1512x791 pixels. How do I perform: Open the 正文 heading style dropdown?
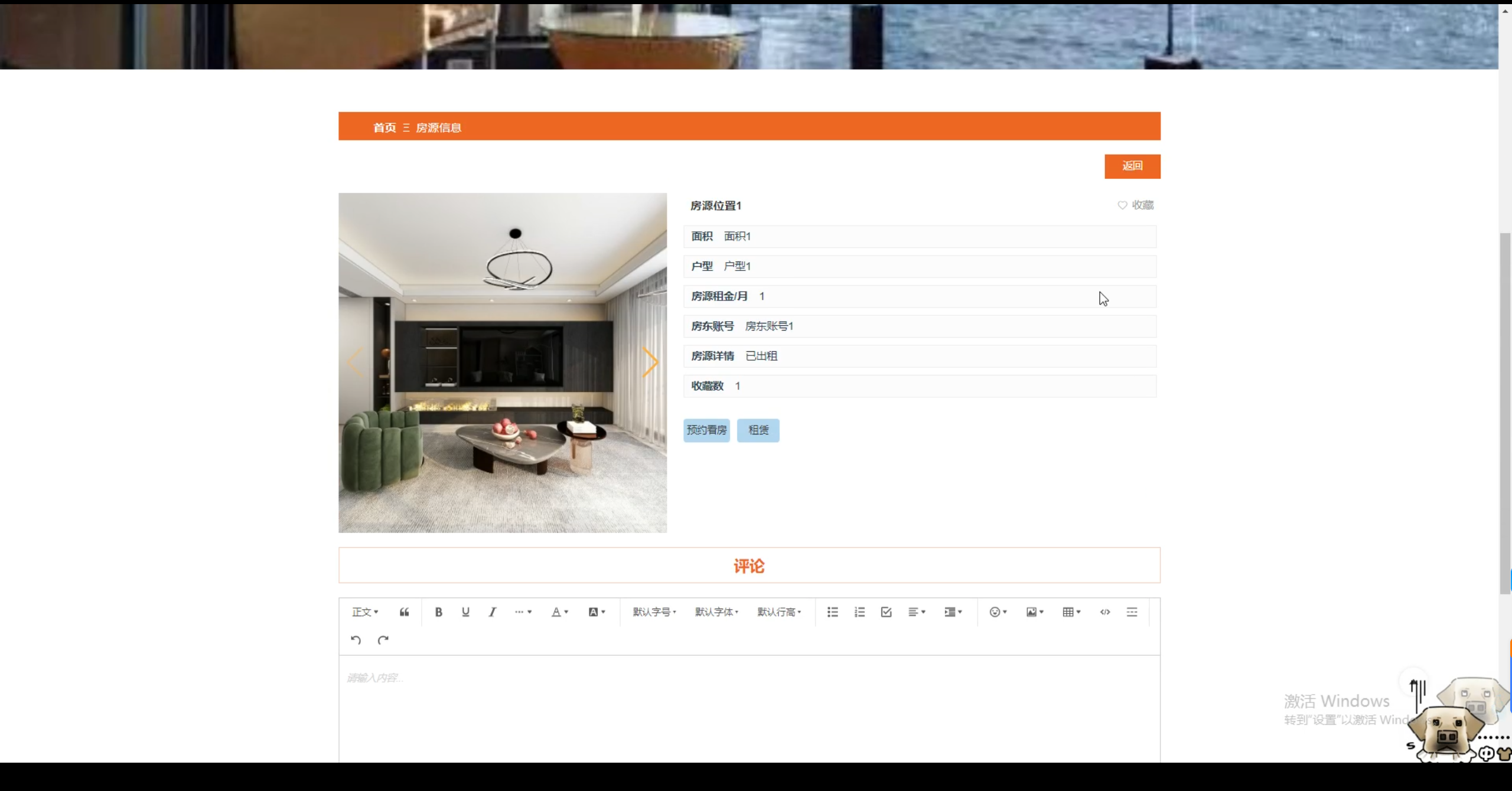tap(365, 612)
